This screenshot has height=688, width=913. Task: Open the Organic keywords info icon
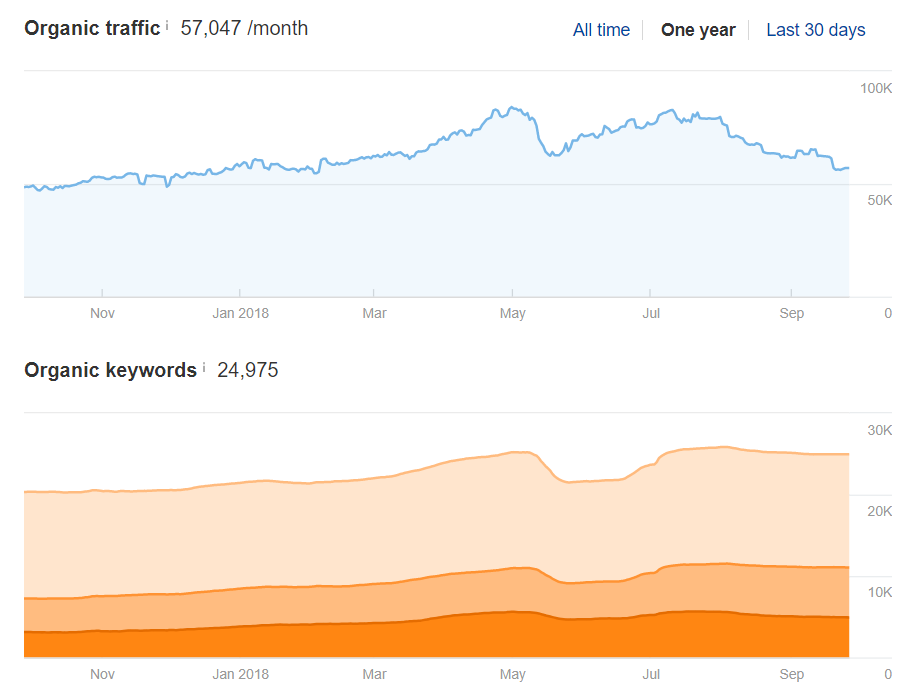[x=204, y=367]
